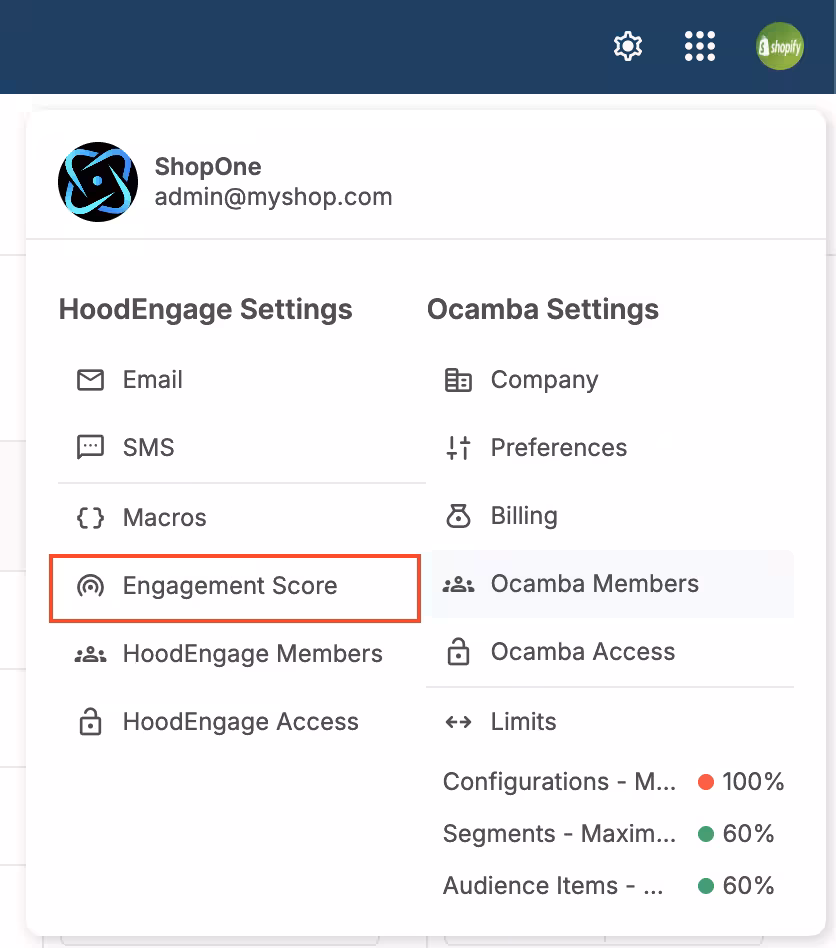Screen dimensions: 836x948
Task: Click the SMS chat bubble icon
Action: click(91, 447)
